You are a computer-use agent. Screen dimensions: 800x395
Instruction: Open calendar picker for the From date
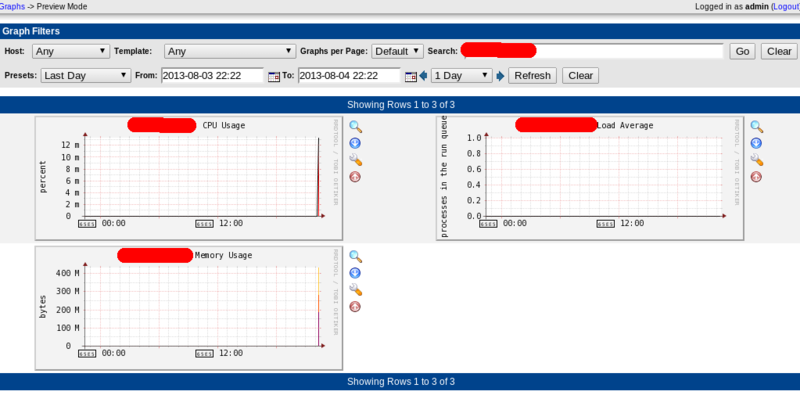[274, 77]
